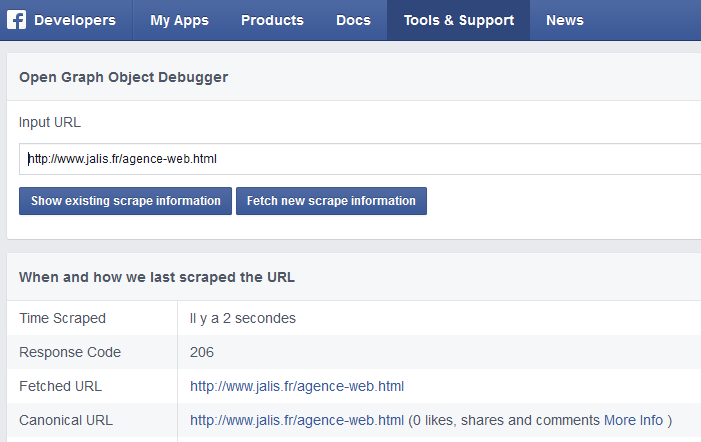Click the 'Input URL' label

(50, 122)
